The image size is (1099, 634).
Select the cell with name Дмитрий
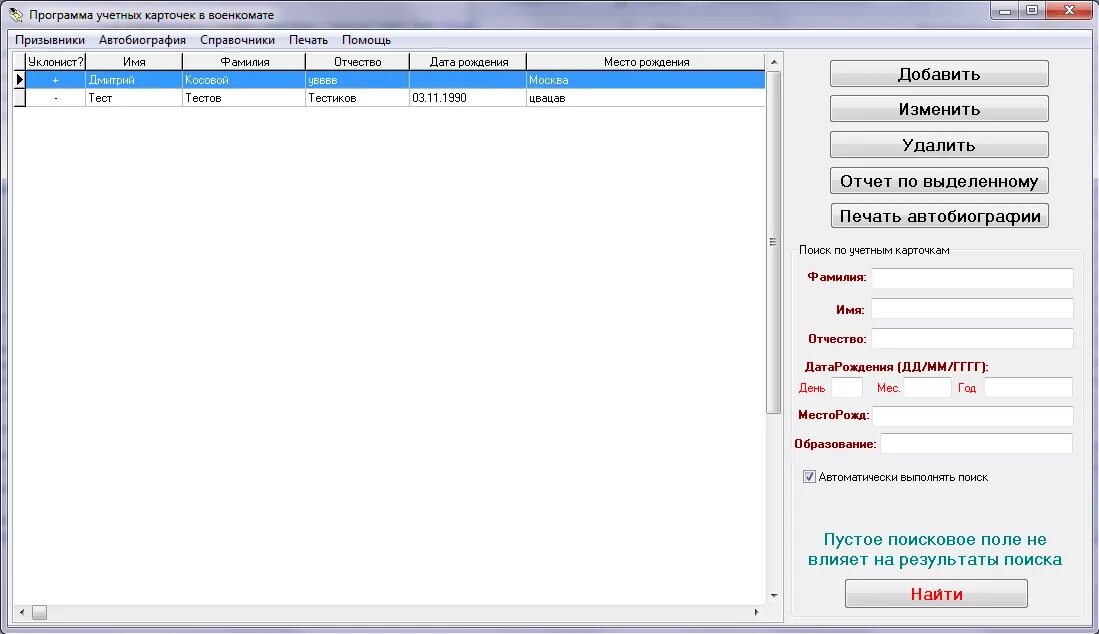[x=134, y=80]
